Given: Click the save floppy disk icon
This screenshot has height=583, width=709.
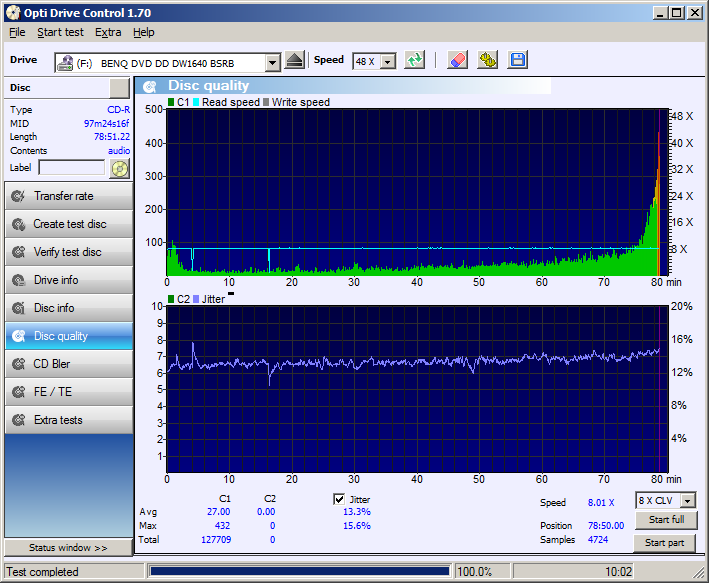Looking at the screenshot, I should pos(518,60).
